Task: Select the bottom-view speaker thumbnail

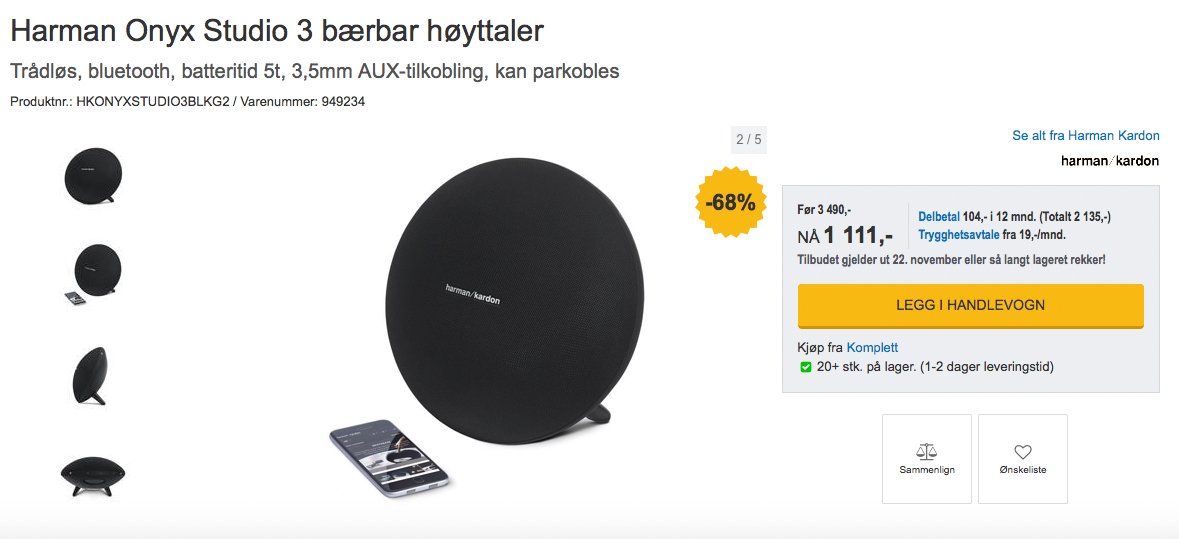Action: [x=93, y=476]
